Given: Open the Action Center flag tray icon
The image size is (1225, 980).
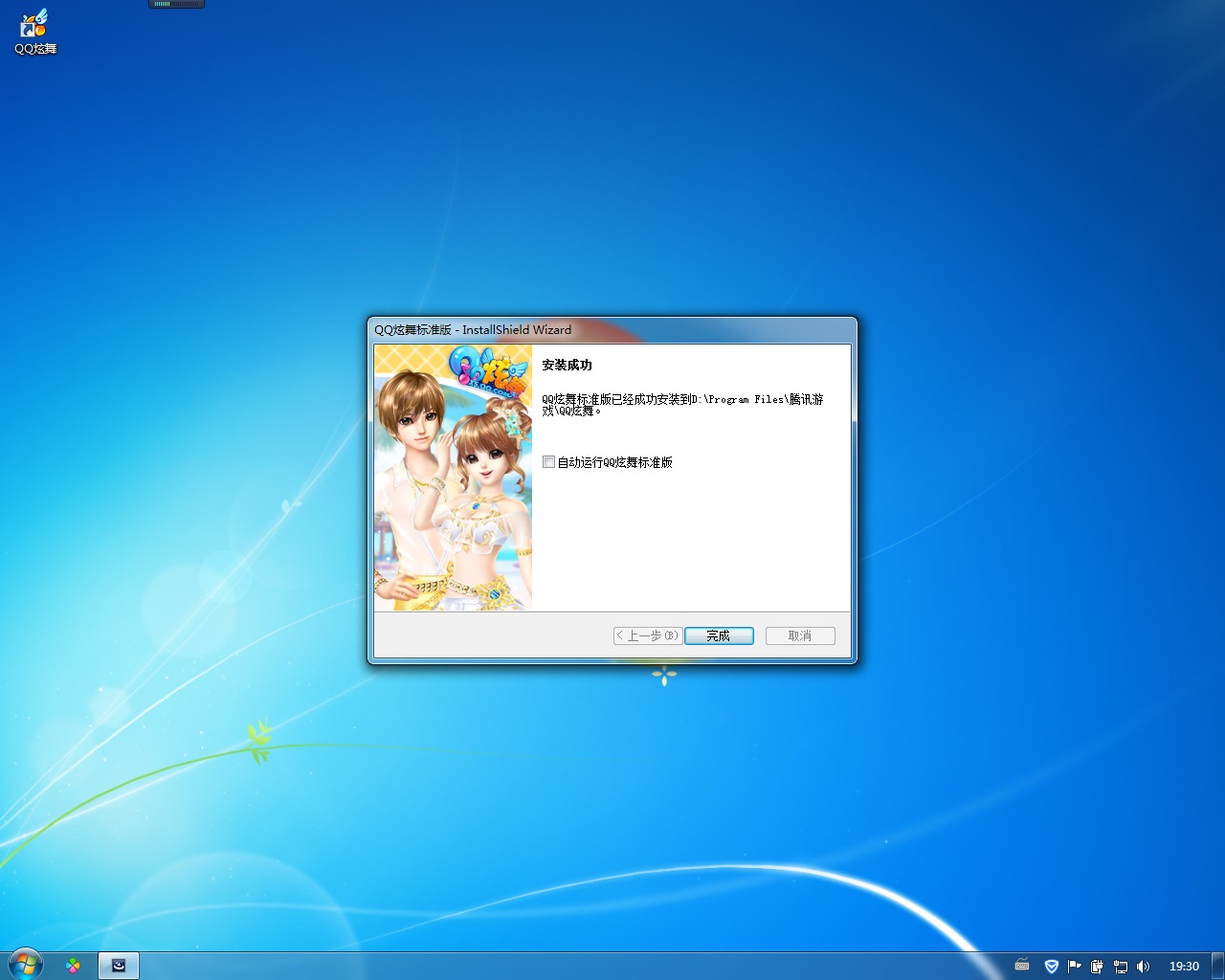Looking at the screenshot, I should [x=1074, y=966].
